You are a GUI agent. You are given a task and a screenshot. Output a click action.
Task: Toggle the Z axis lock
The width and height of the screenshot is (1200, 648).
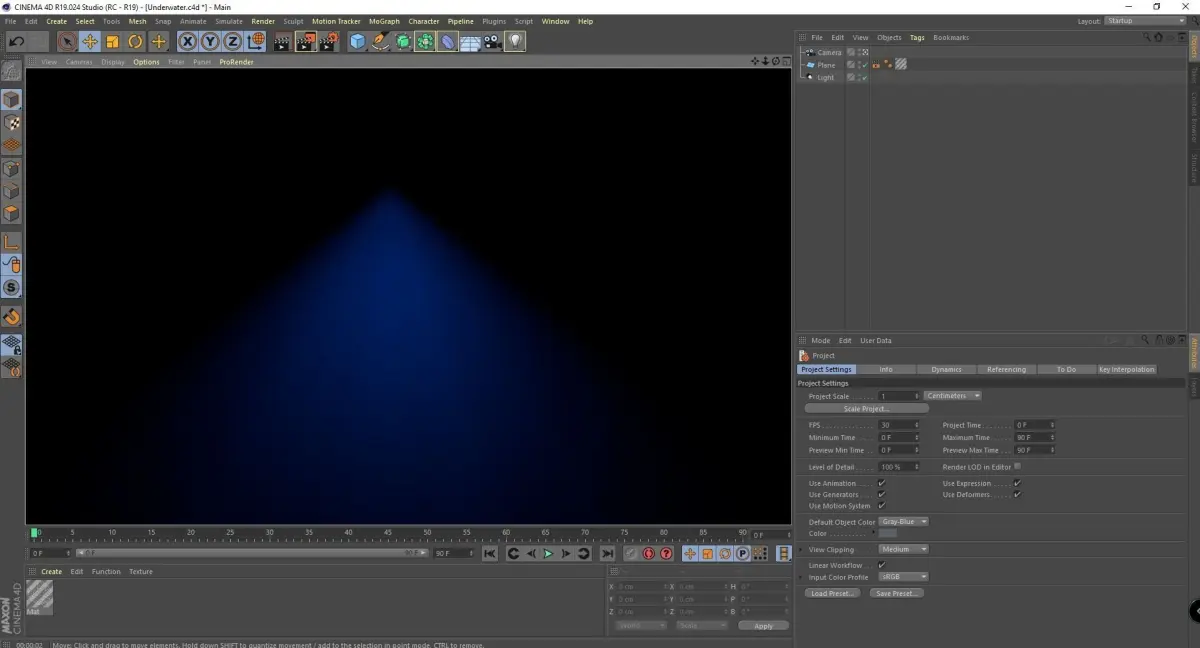point(233,41)
